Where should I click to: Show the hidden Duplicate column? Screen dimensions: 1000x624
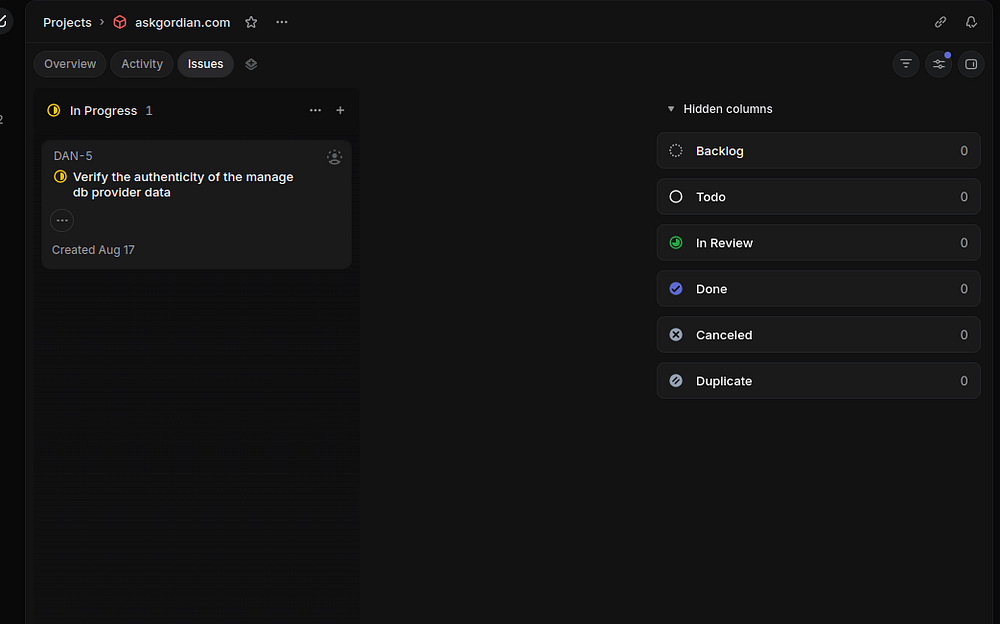(818, 380)
